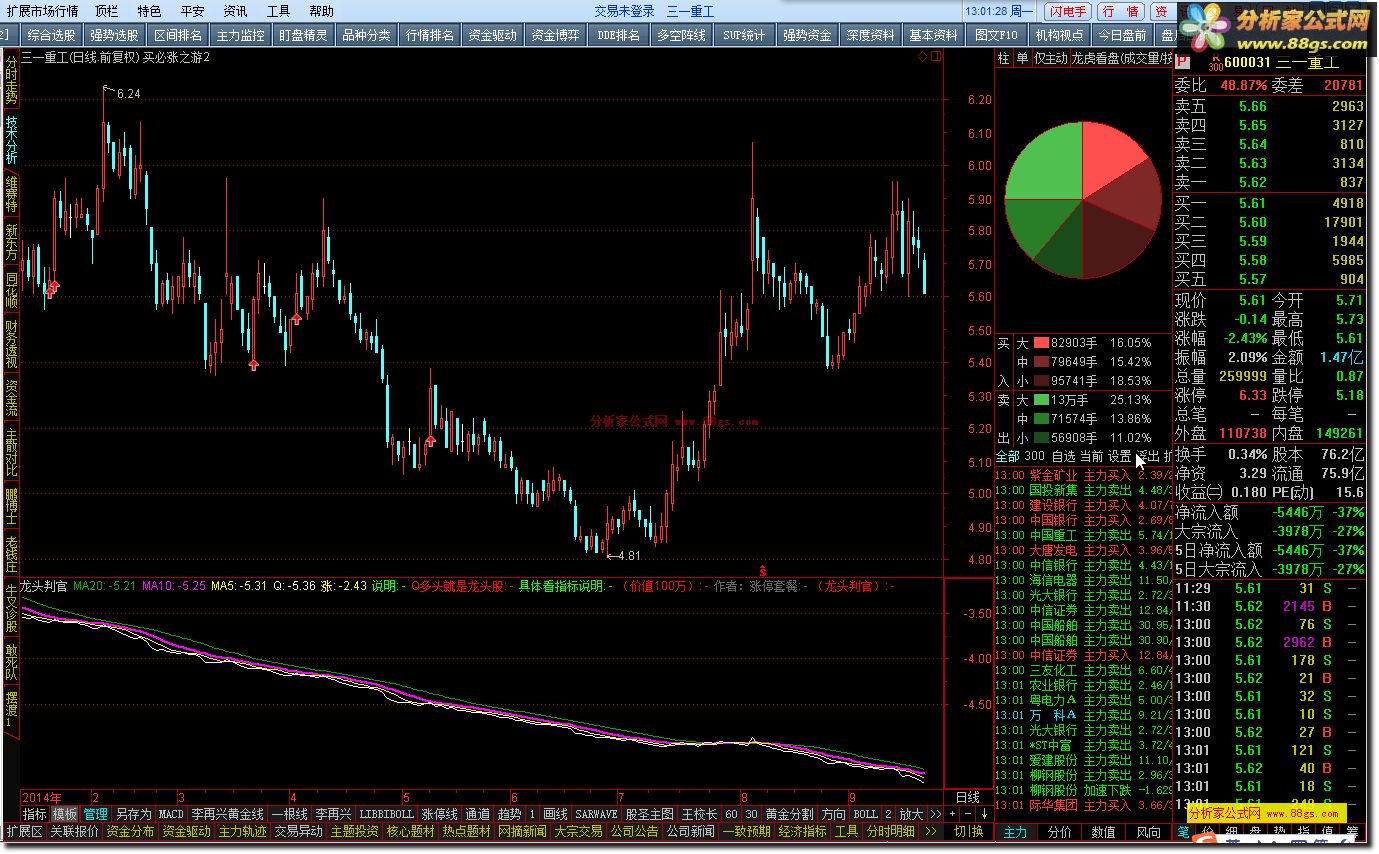This screenshot has height=854, width=1379.
Task: Toggle the 仅主动 filter
Action: tap(1050, 59)
